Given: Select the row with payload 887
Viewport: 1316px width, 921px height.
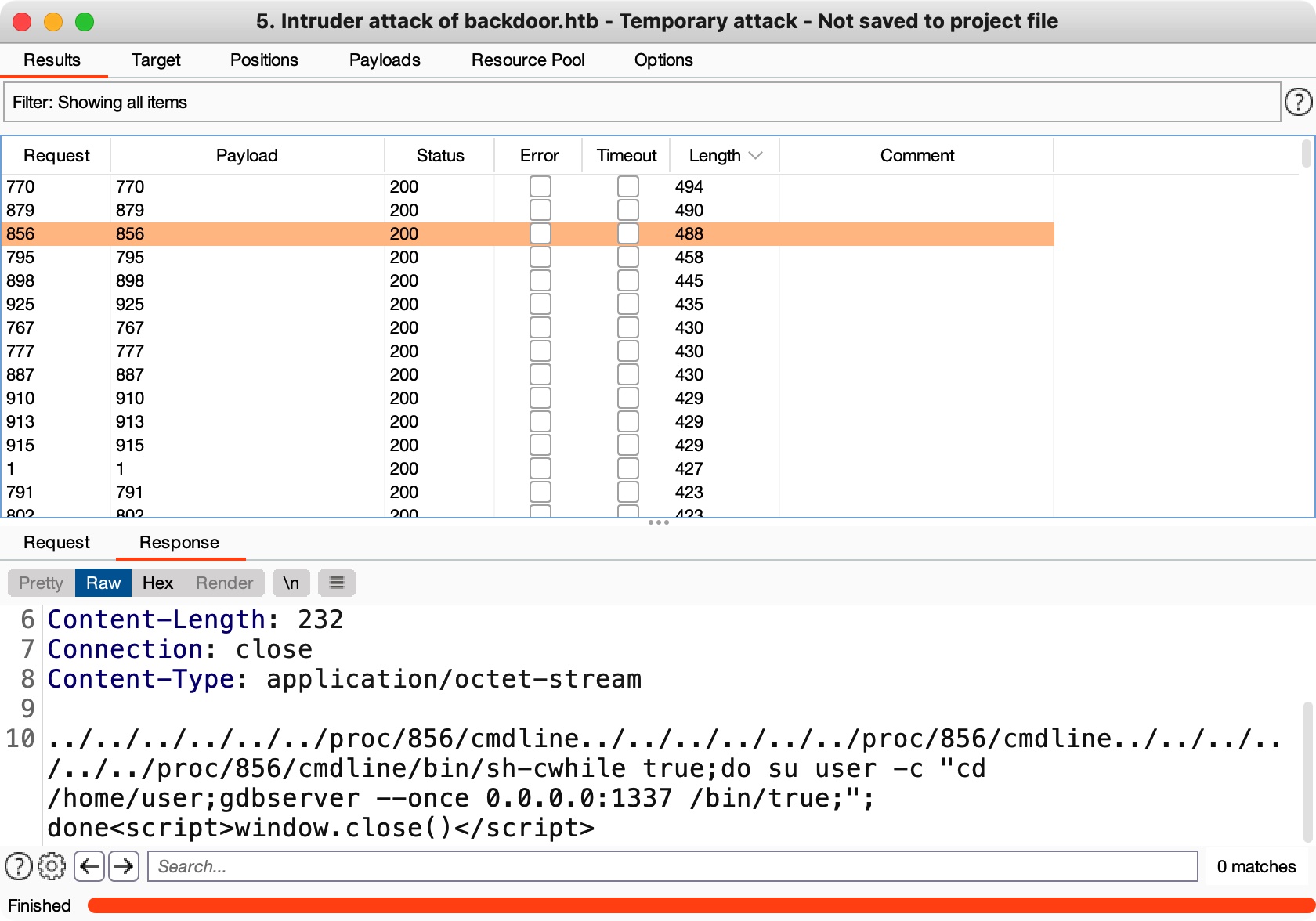Looking at the screenshot, I should click(528, 374).
